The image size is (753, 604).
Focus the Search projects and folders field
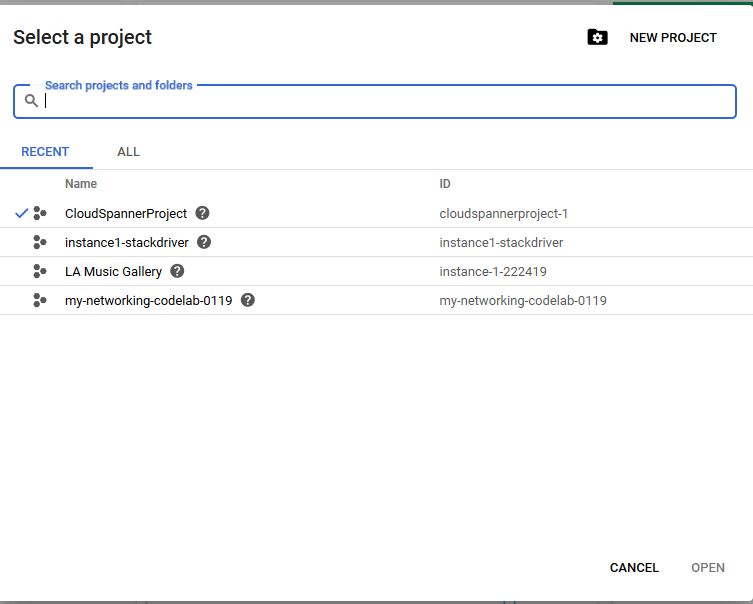coord(375,101)
